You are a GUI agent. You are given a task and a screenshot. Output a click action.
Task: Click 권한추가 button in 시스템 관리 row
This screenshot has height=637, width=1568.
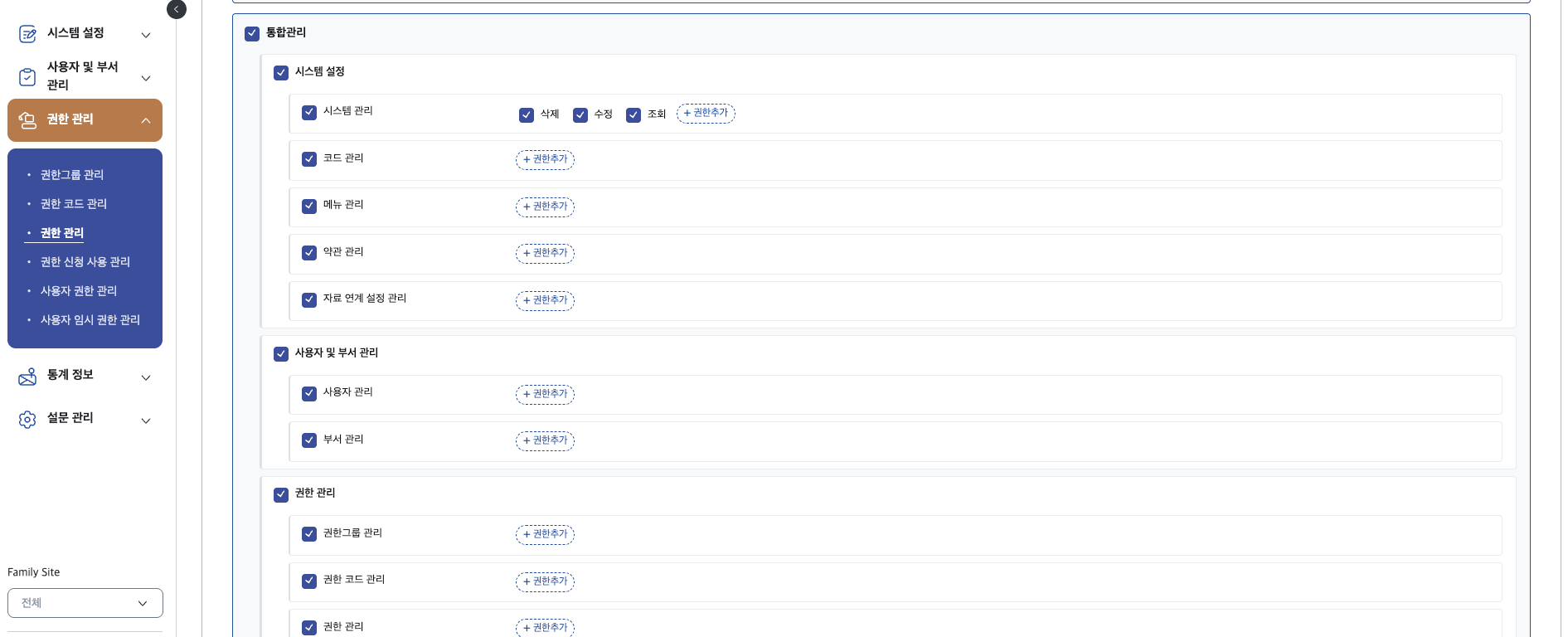click(706, 114)
